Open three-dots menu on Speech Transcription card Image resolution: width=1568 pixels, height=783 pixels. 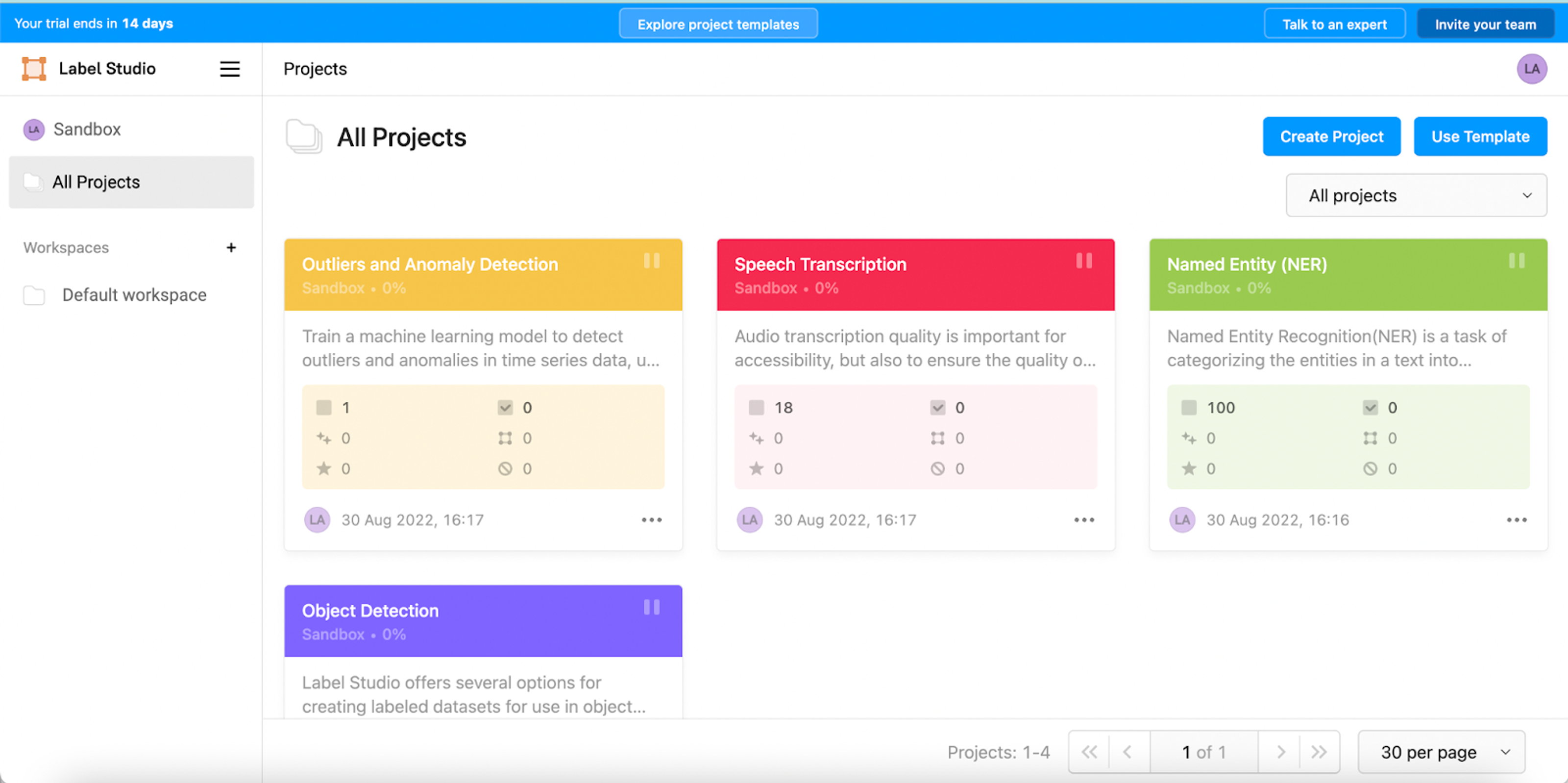coord(1084,520)
